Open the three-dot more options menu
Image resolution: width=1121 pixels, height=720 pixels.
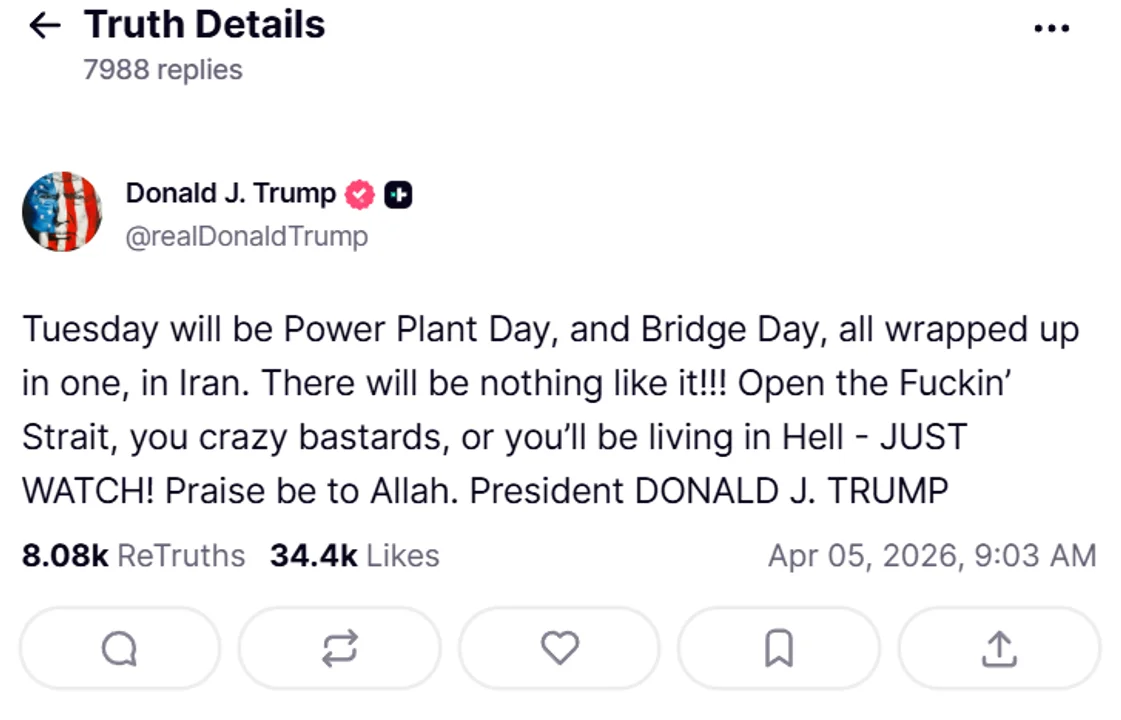point(1051,29)
